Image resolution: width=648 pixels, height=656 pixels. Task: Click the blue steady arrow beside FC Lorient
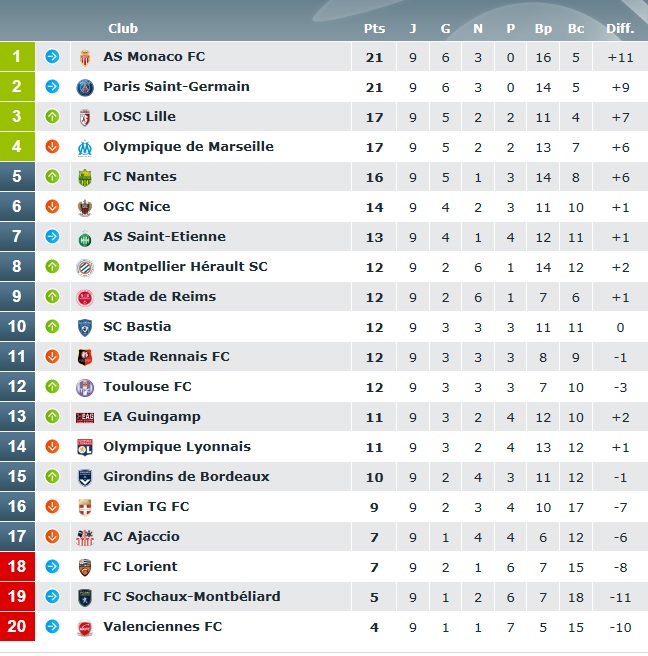(52, 566)
